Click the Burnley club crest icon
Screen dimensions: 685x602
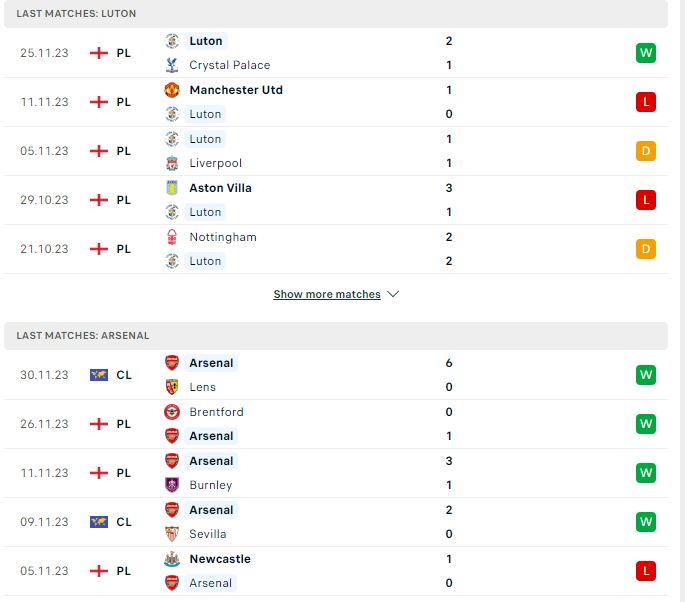[172, 485]
